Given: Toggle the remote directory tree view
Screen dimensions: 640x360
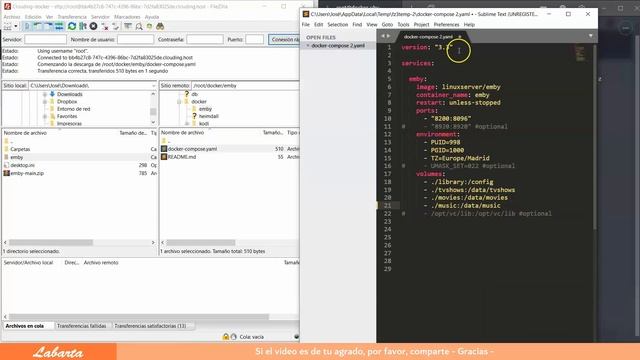Looking at the screenshot, I should pyautogui.click(x=49, y=26).
